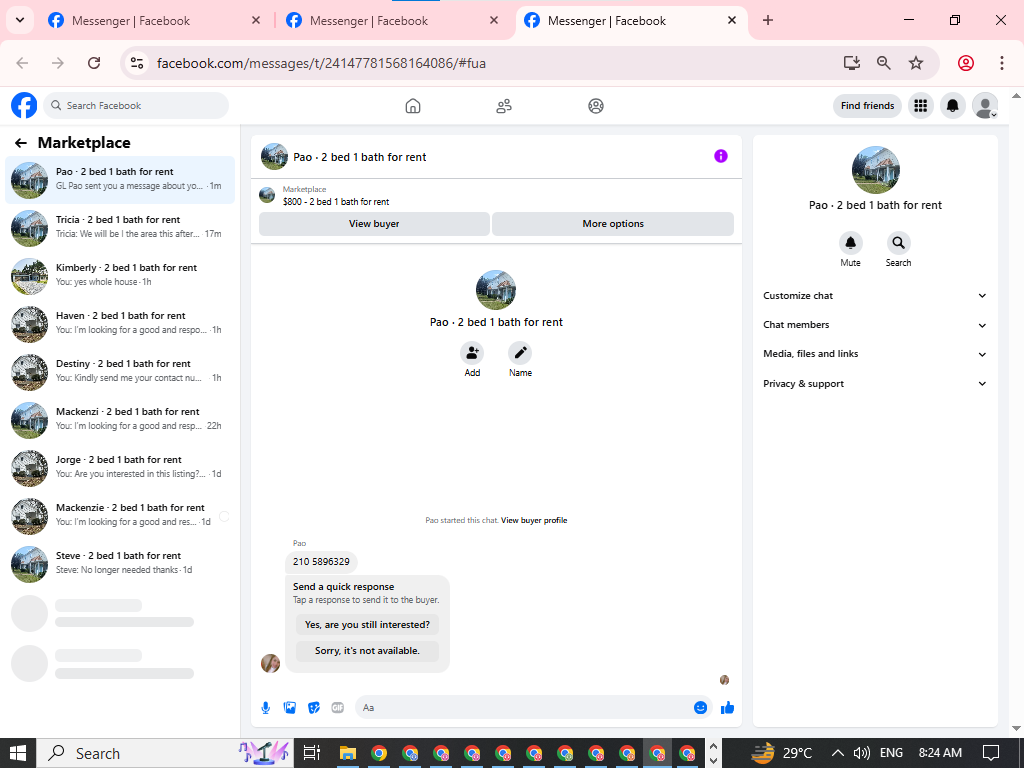Open the tab search dropdown arrow

pos(20,20)
